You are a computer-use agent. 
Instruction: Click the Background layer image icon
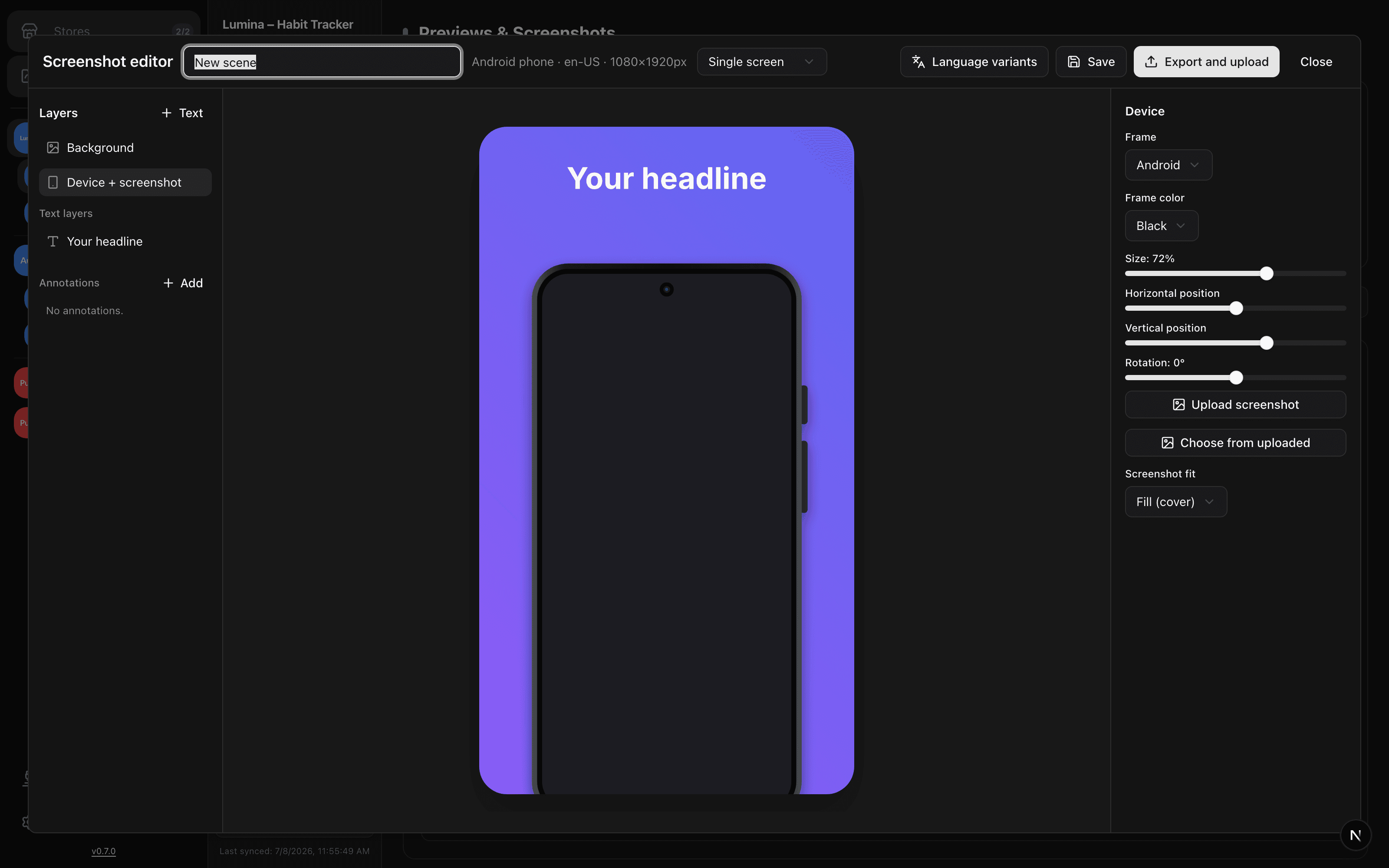(x=53, y=148)
